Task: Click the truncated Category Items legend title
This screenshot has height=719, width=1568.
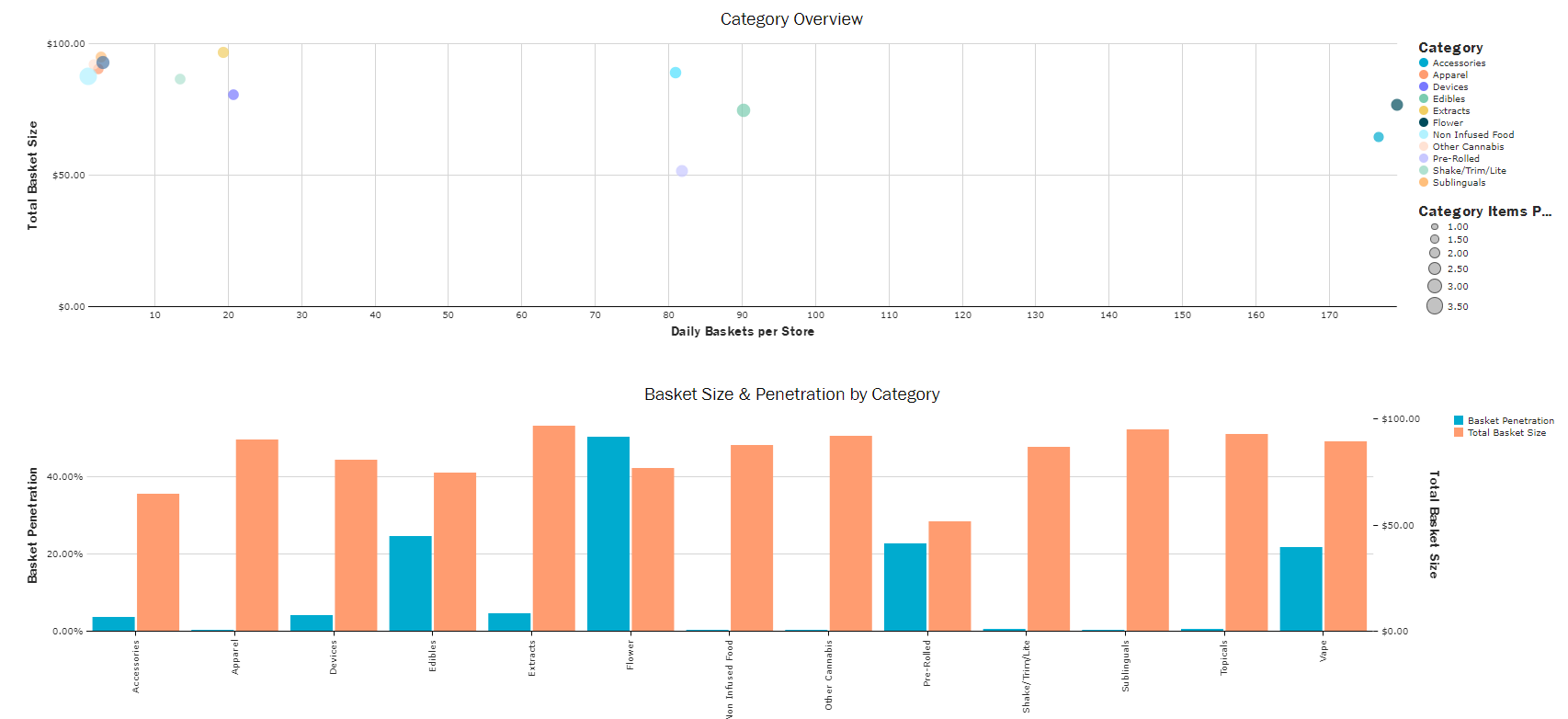Action: (x=1483, y=211)
